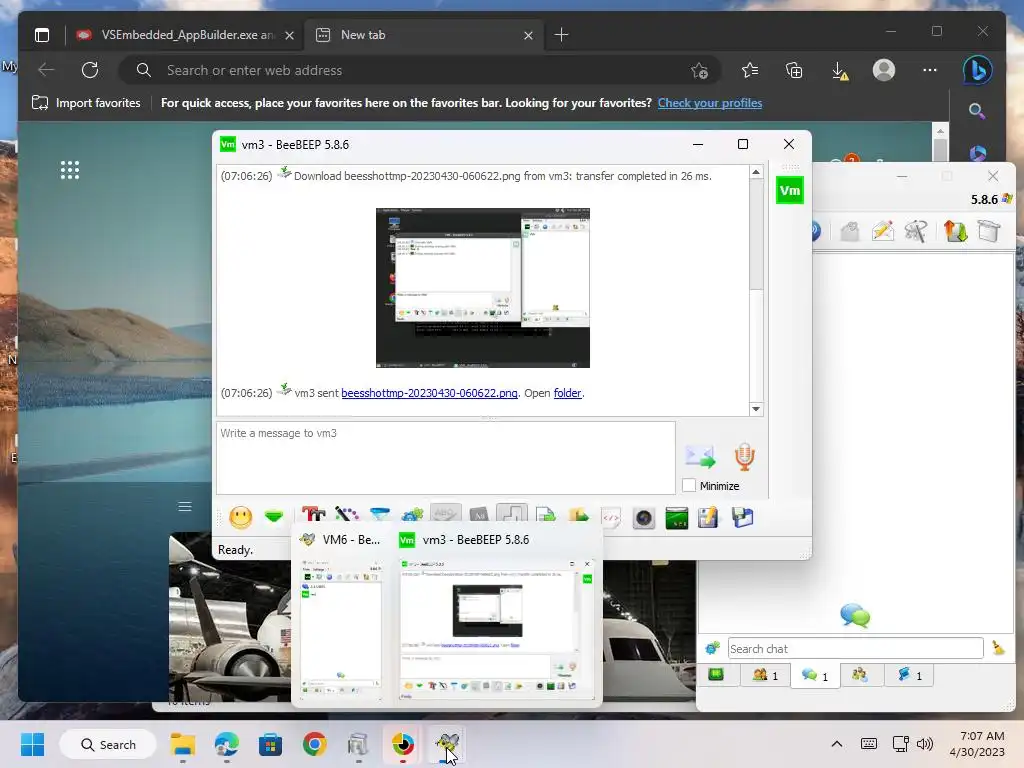The width and height of the screenshot is (1024, 768).
Task: Open Edge Favorites star icon
Action: pos(750,70)
